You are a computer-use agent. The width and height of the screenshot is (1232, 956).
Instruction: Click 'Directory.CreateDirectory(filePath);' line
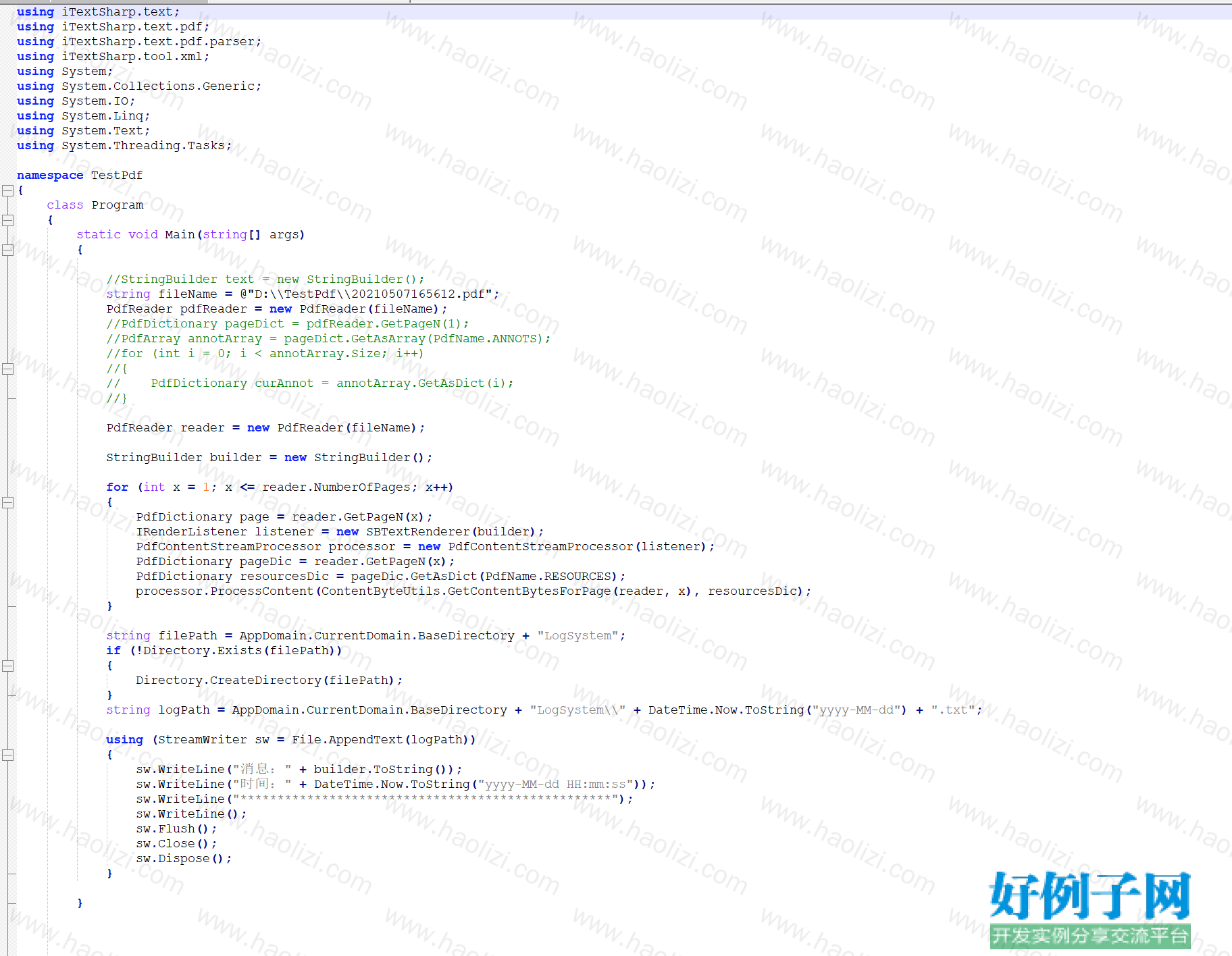[x=269, y=681]
